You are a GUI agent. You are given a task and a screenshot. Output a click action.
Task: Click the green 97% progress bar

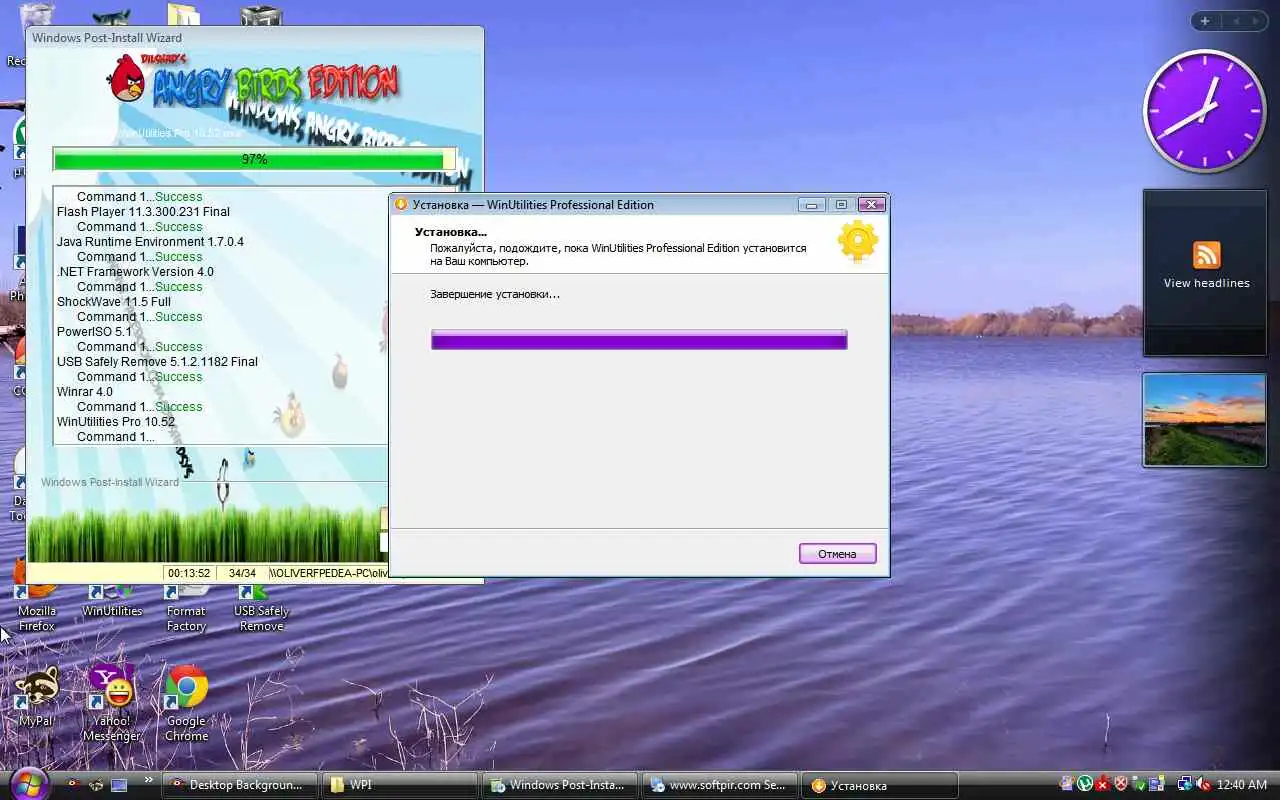(255, 160)
